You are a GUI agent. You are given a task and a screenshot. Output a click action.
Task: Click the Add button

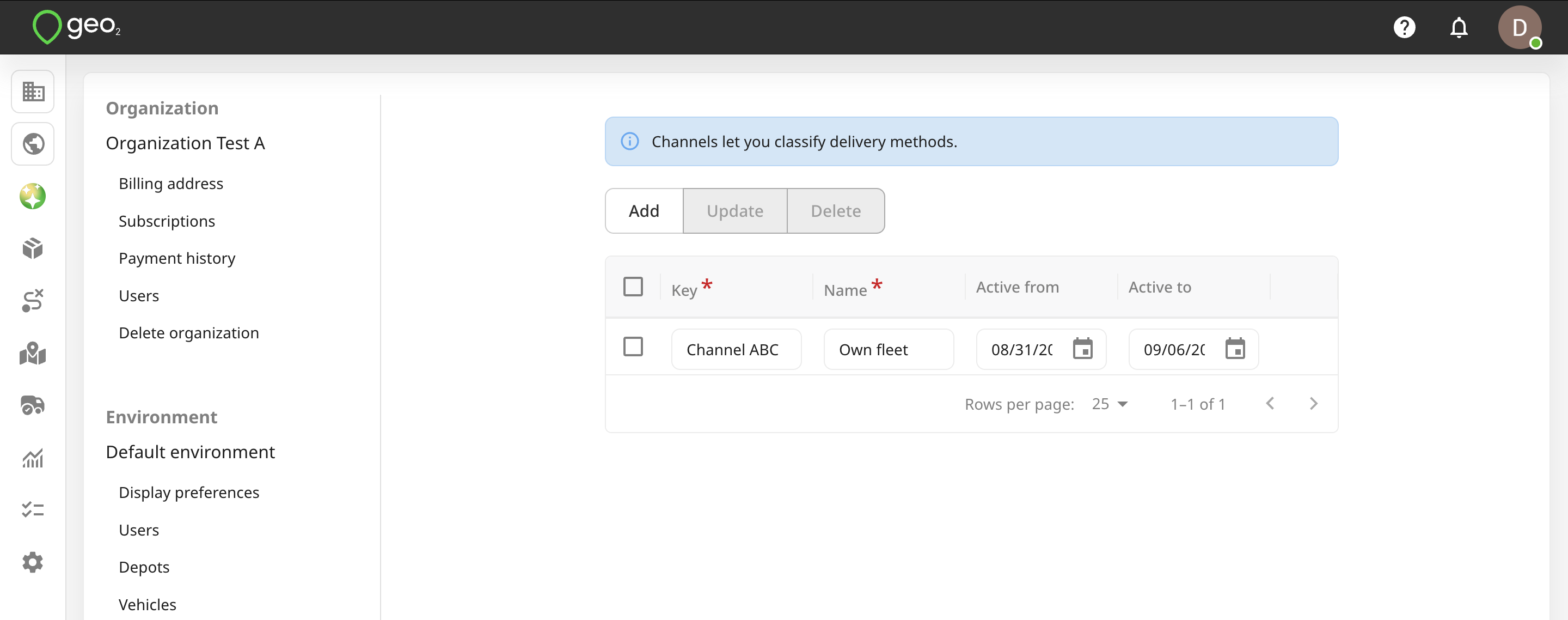tap(644, 211)
